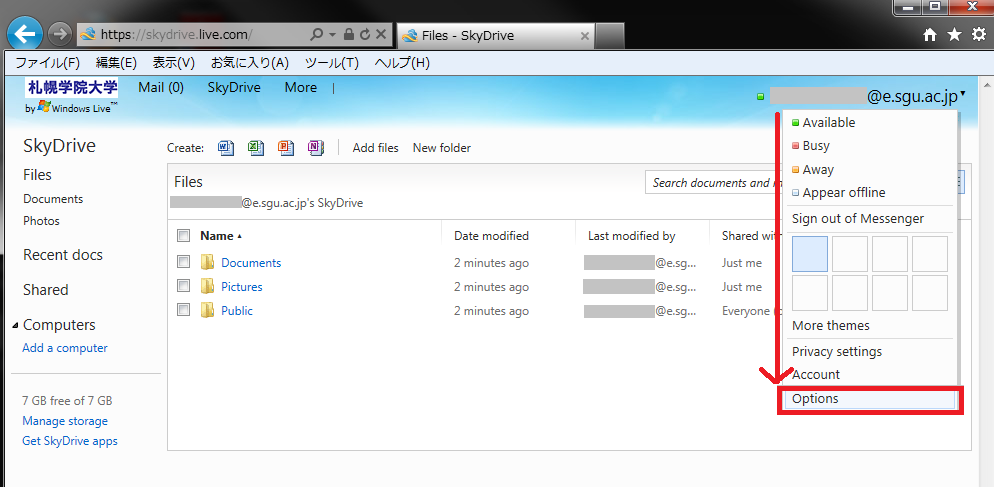Select Options in account menu

[870, 399]
